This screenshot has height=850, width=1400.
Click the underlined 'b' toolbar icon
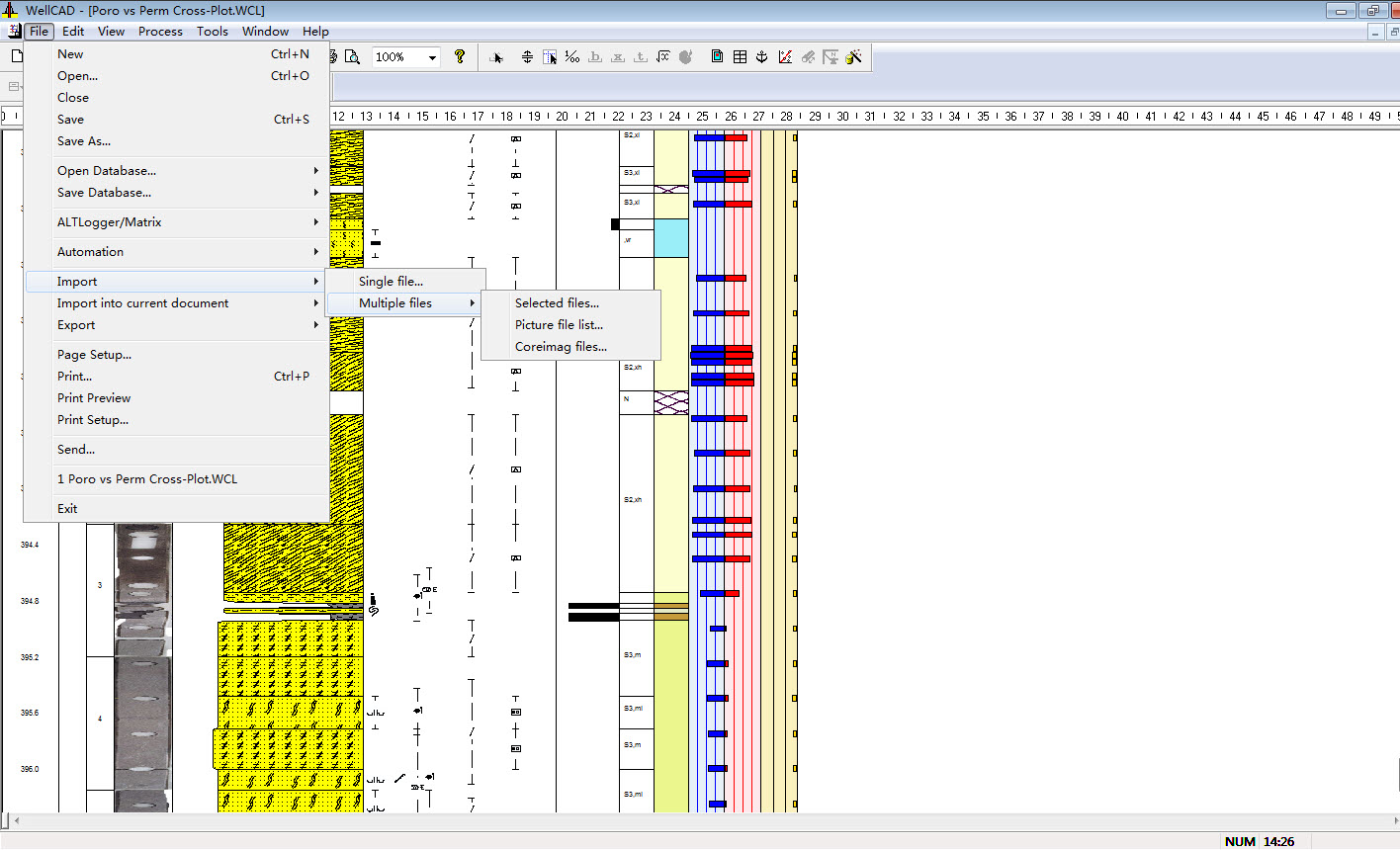point(595,57)
